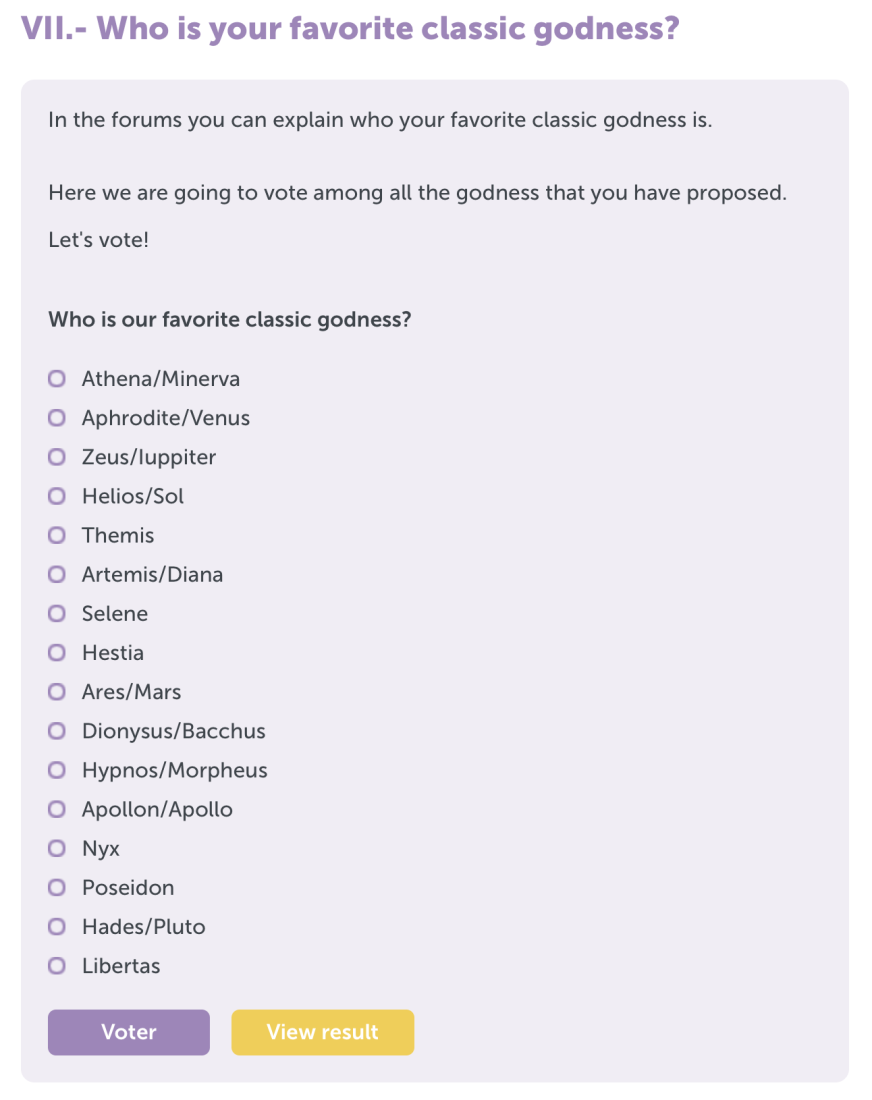
Task: Click the poll title heading
Action: tap(350, 29)
